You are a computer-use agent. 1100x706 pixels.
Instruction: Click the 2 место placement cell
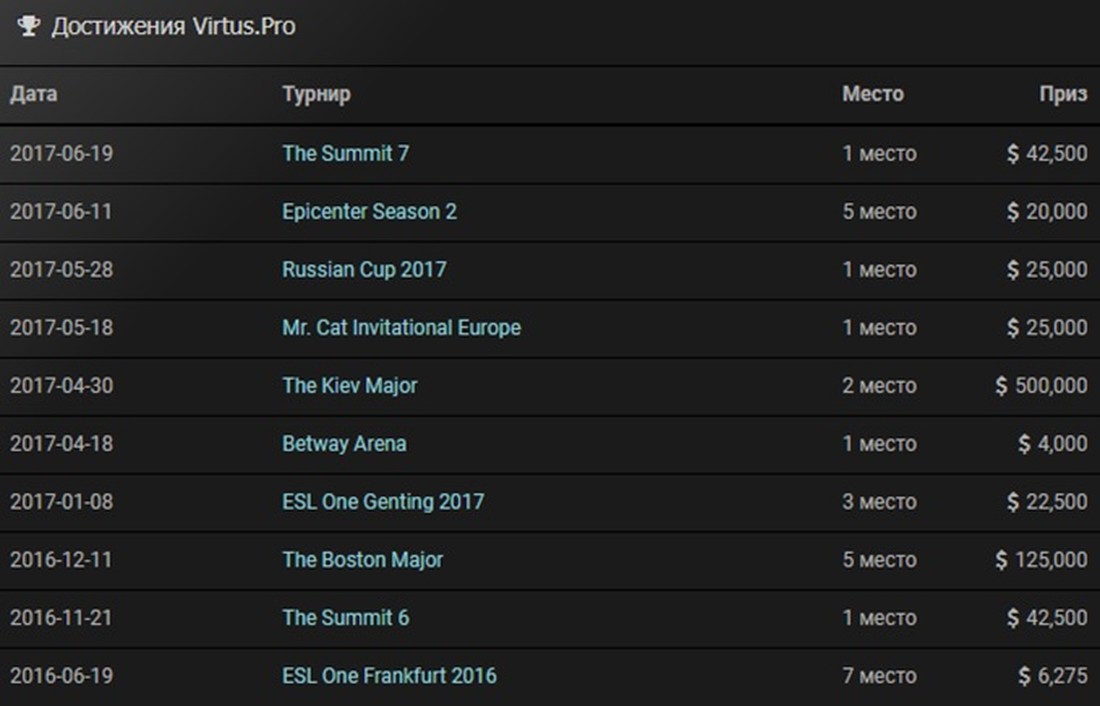click(879, 386)
